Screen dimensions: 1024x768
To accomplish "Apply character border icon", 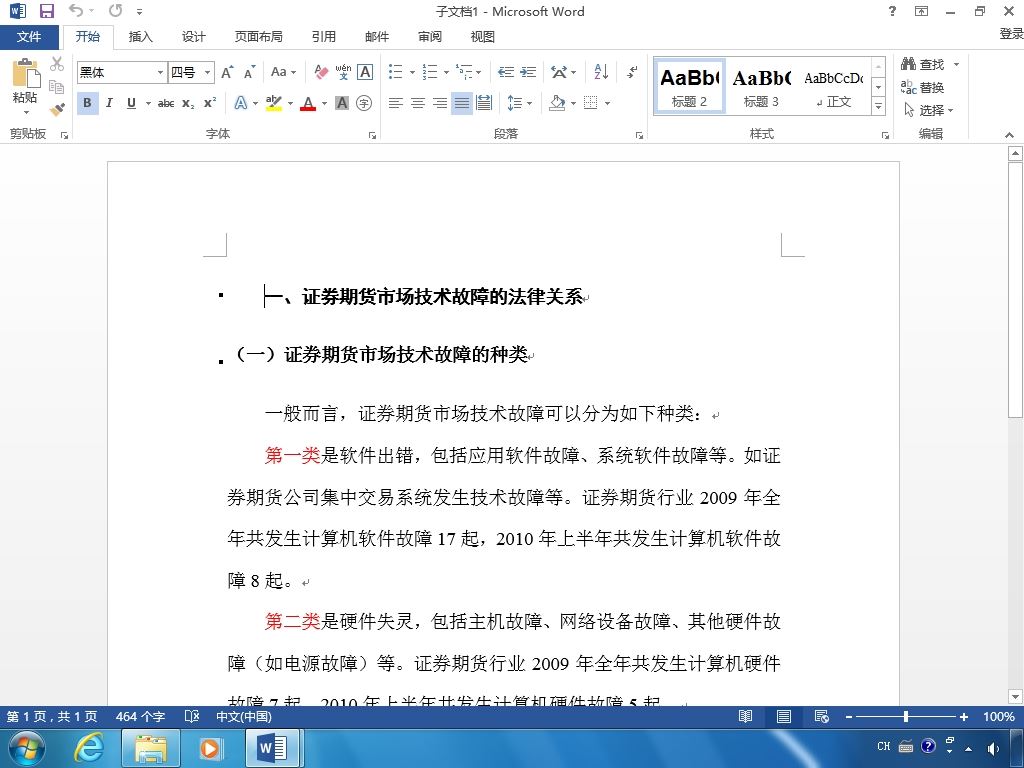I will (x=365, y=72).
